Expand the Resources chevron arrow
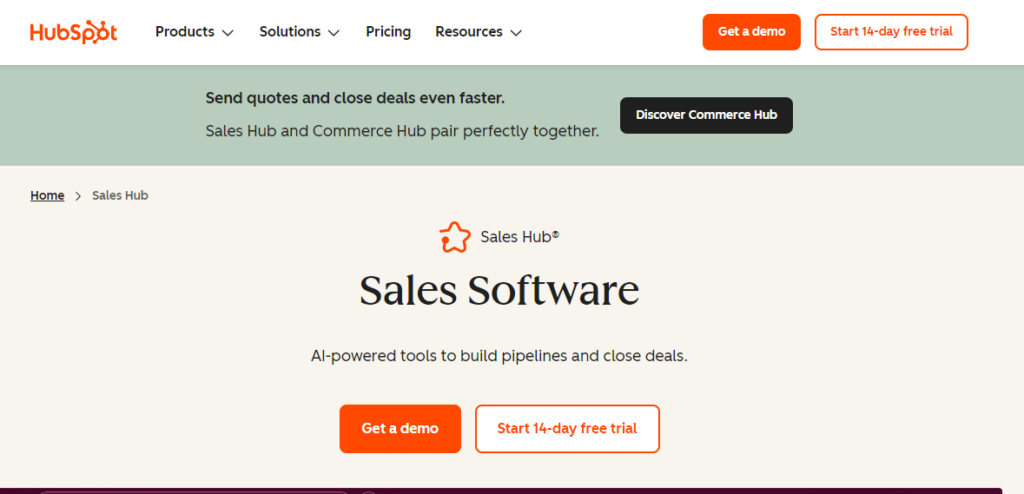The image size is (1024, 494). coord(516,33)
